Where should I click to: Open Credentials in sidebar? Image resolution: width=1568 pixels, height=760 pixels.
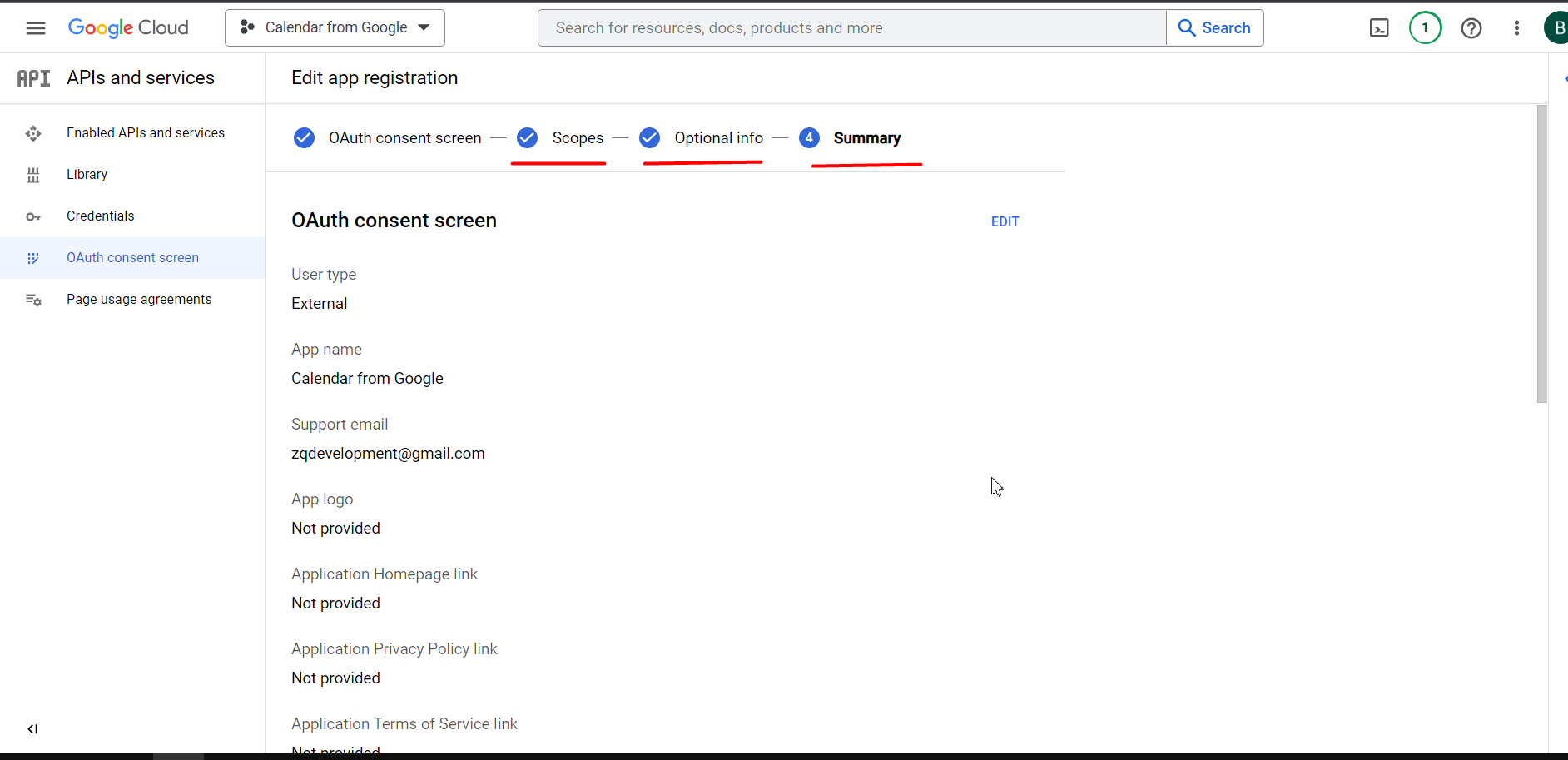[133, 216]
